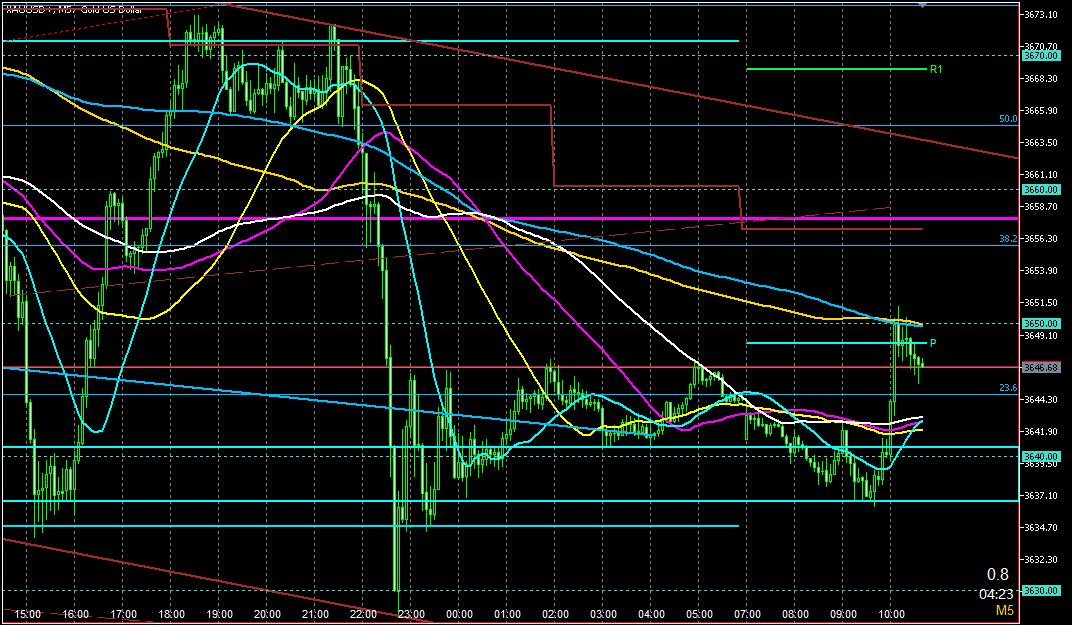This screenshot has width=1072, height=625.
Task: Select the 3640.00 price level tag
Action: point(1040,456)
